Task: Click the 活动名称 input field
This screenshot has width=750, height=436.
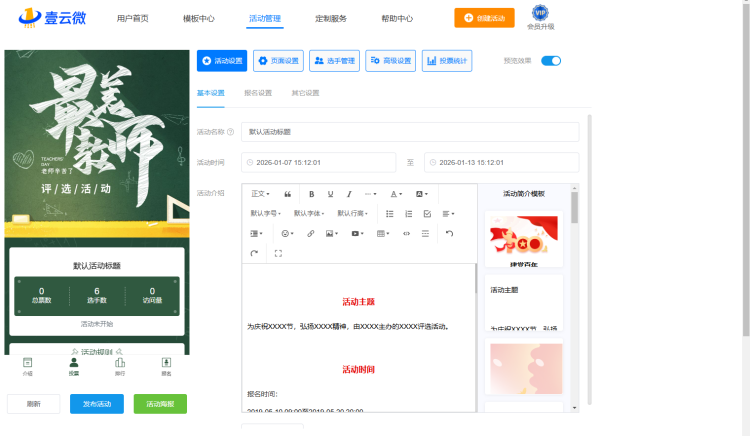Action: click(x=410, y=131)
